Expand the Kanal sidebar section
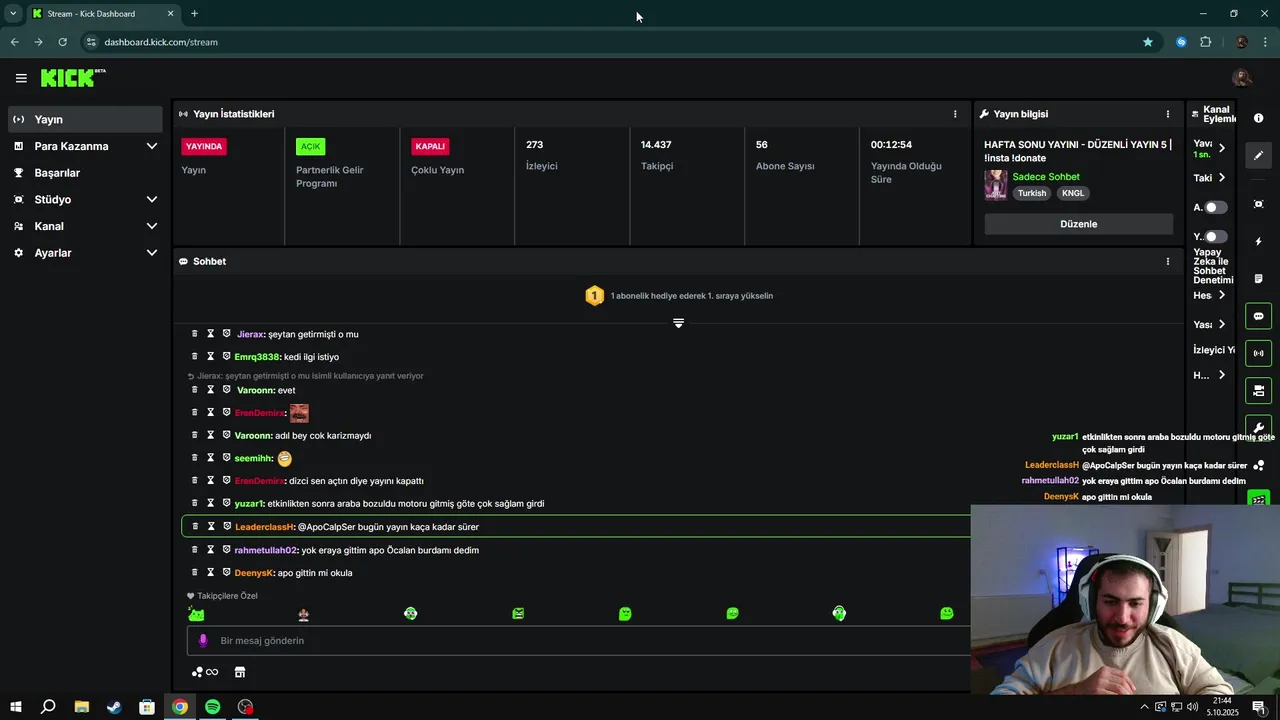The height and width of the screenshot is (720, 1280). click(x=152, y=226)
